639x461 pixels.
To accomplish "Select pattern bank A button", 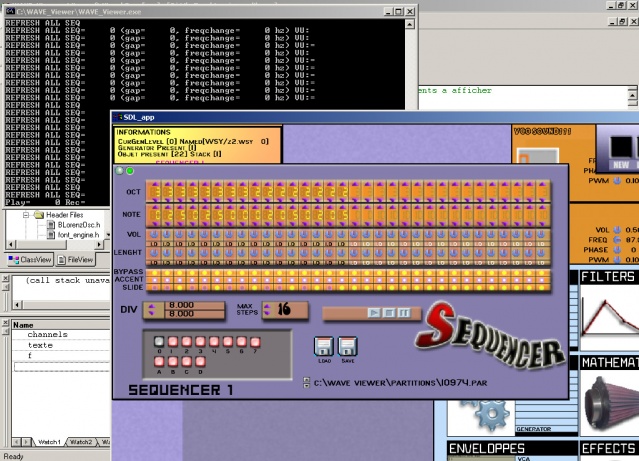I will click(x=159, y=360).
